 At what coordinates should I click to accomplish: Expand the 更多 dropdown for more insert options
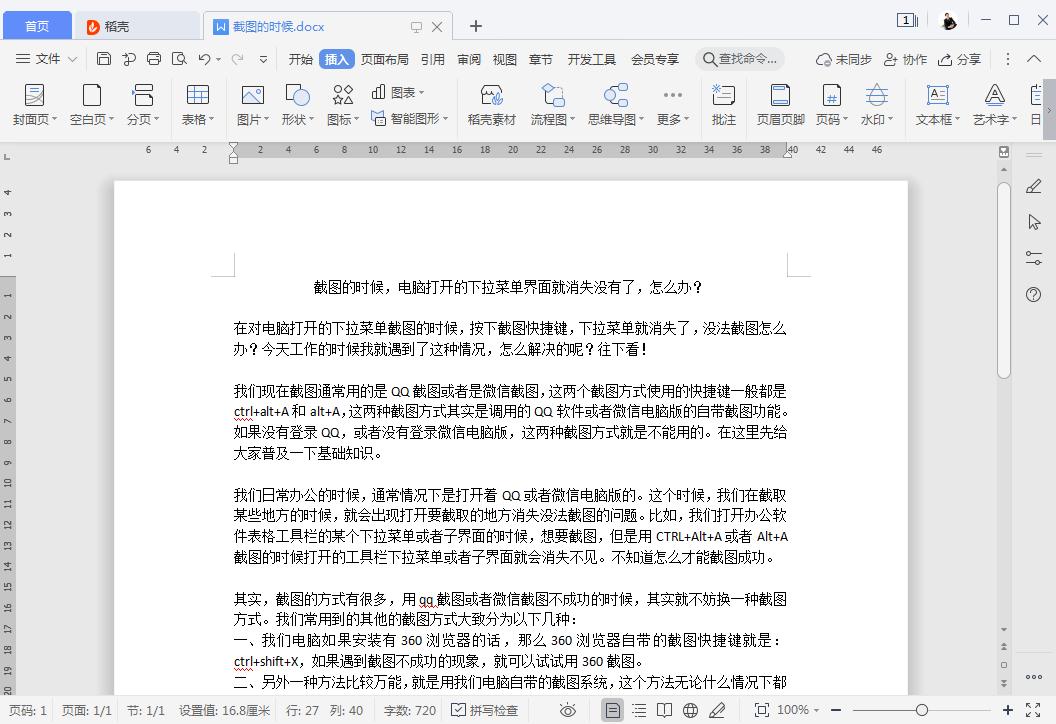(x=671, y=117)
